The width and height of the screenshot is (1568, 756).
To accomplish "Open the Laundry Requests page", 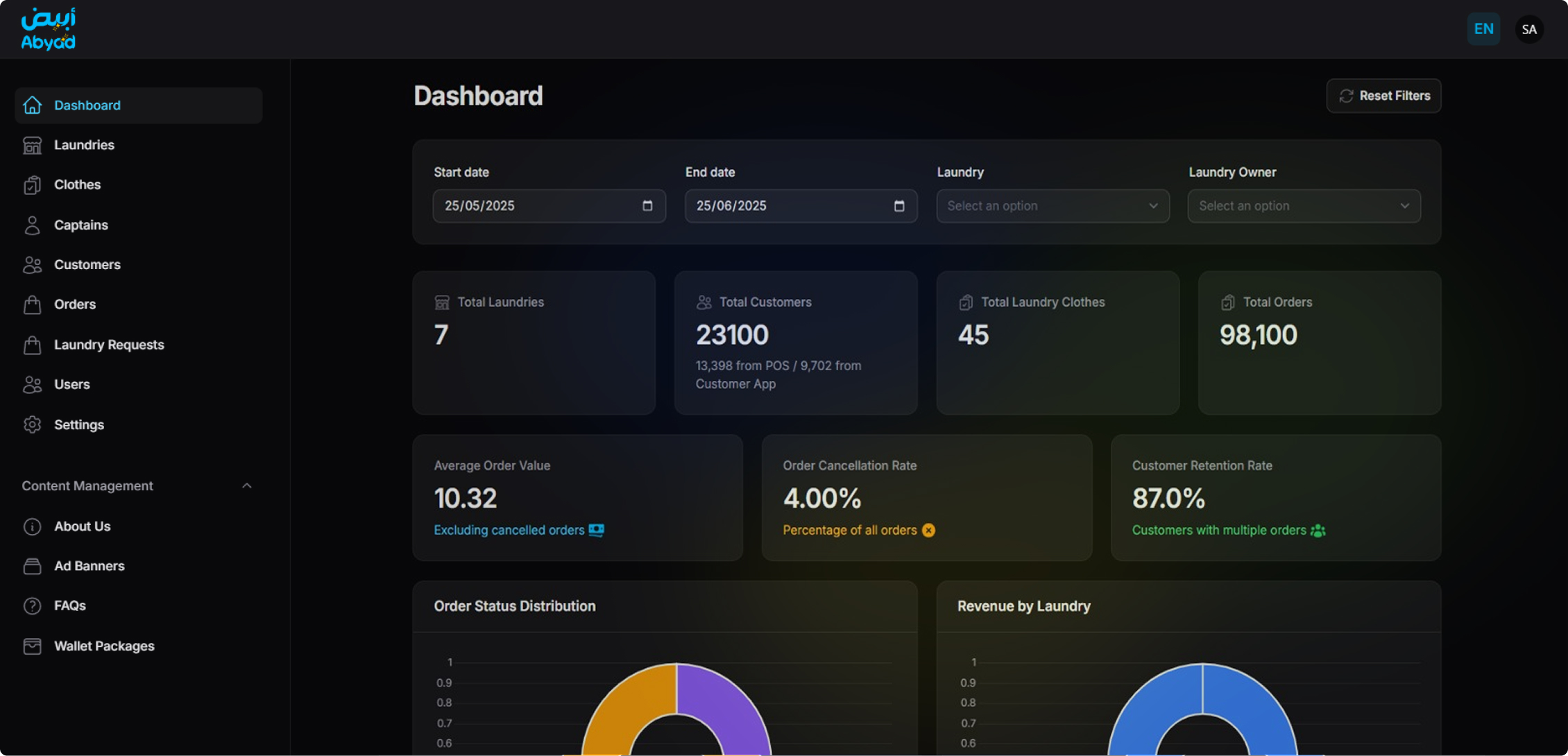I will click(139, 345).
